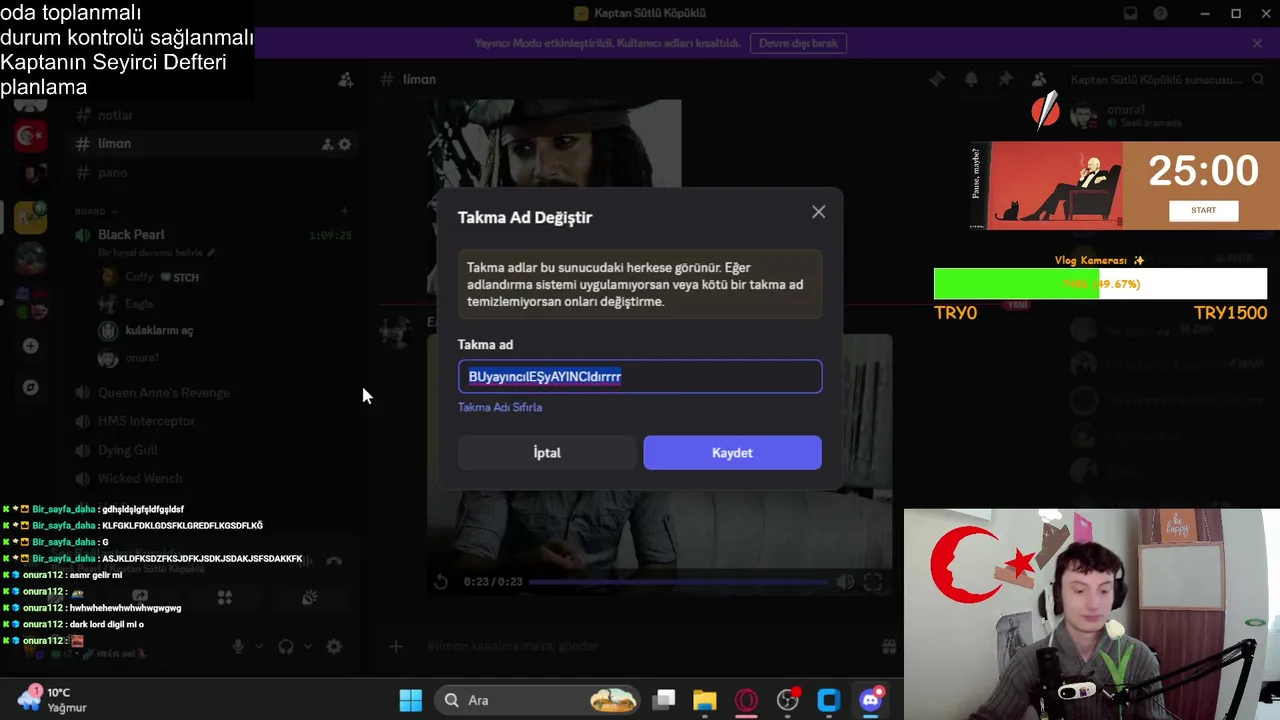This screenshot has height=720, width=1280.
Task: Expand the video to fullscreen
Action: [873, 581]
